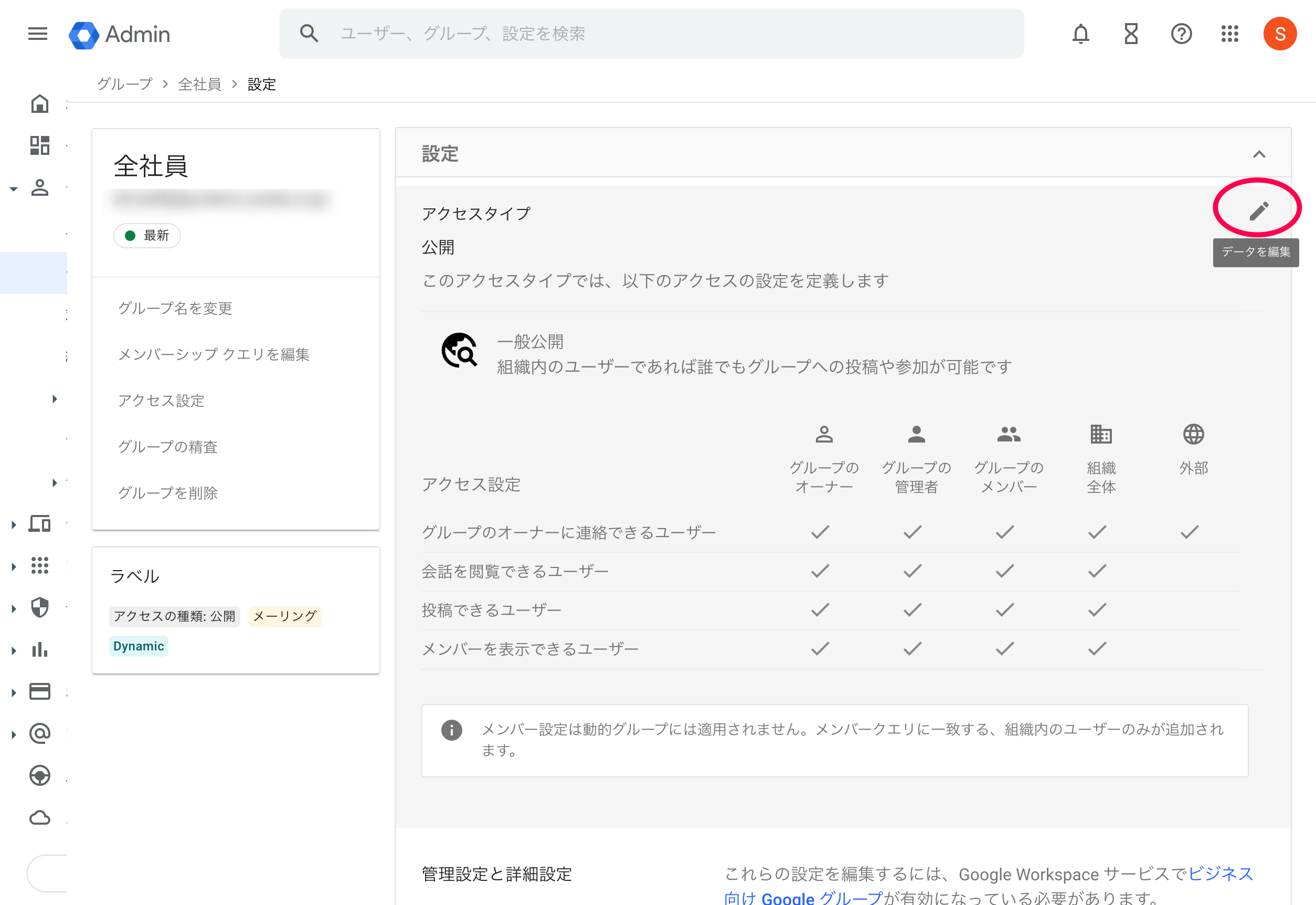
Task: Click the Dynamic label chip
Action: coord(139,646)
